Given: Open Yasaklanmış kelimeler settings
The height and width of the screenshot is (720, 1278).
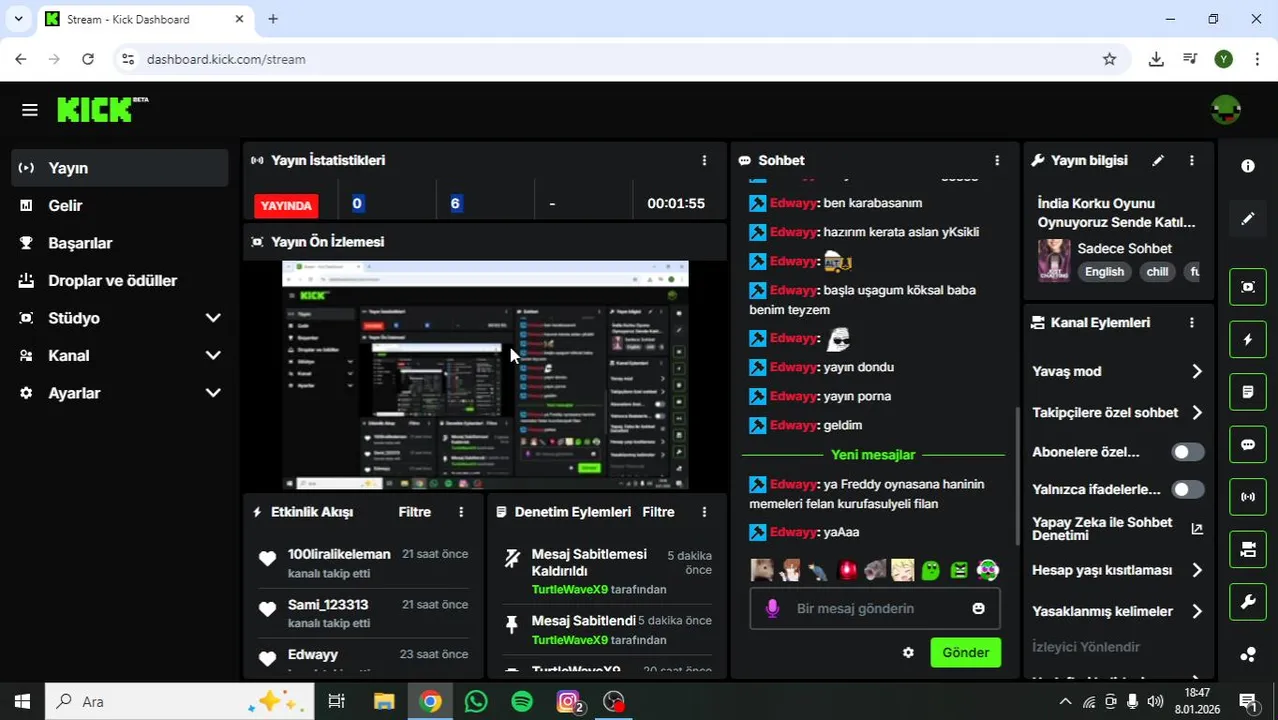Looking at the screenshot, I should 1117,611.
